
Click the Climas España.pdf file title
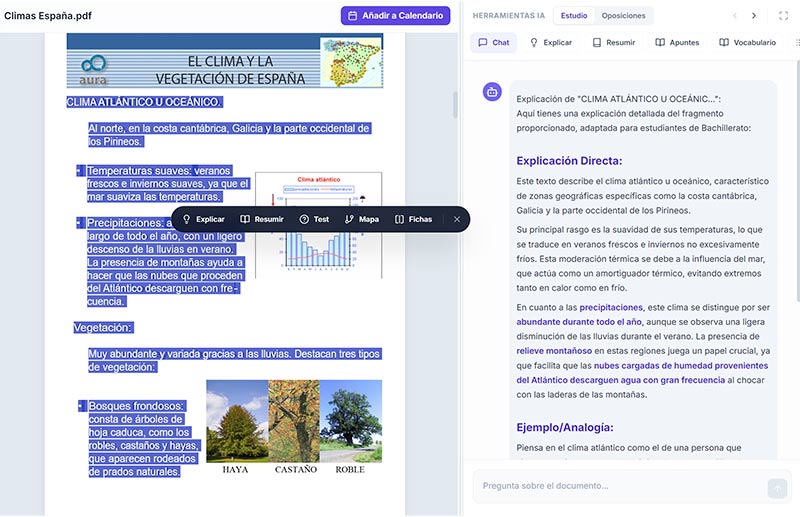tap(48, 16)
